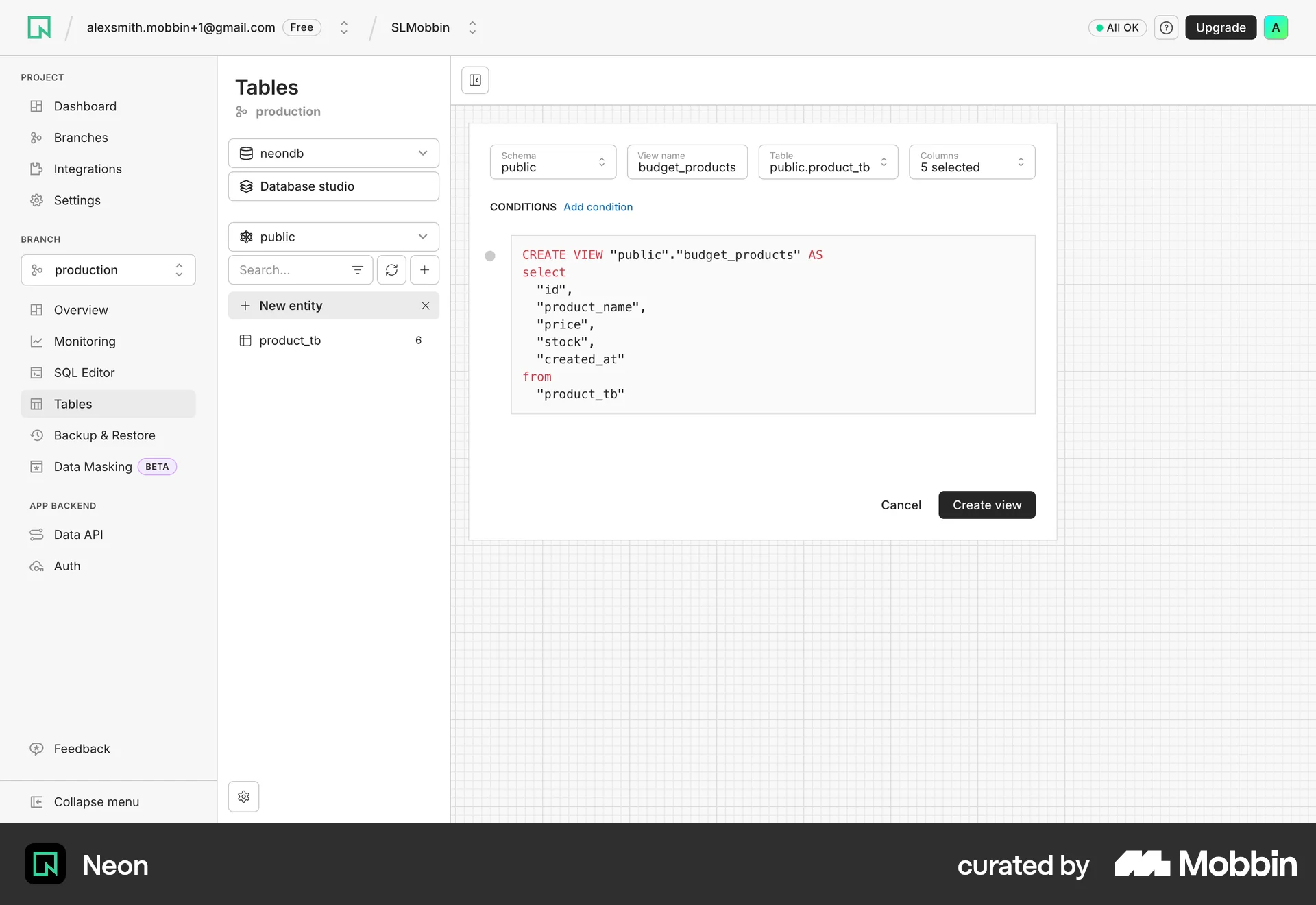The image size is (1316, 905).
Task: Click the Branches sidebar icon
Action: pos(36,138)
